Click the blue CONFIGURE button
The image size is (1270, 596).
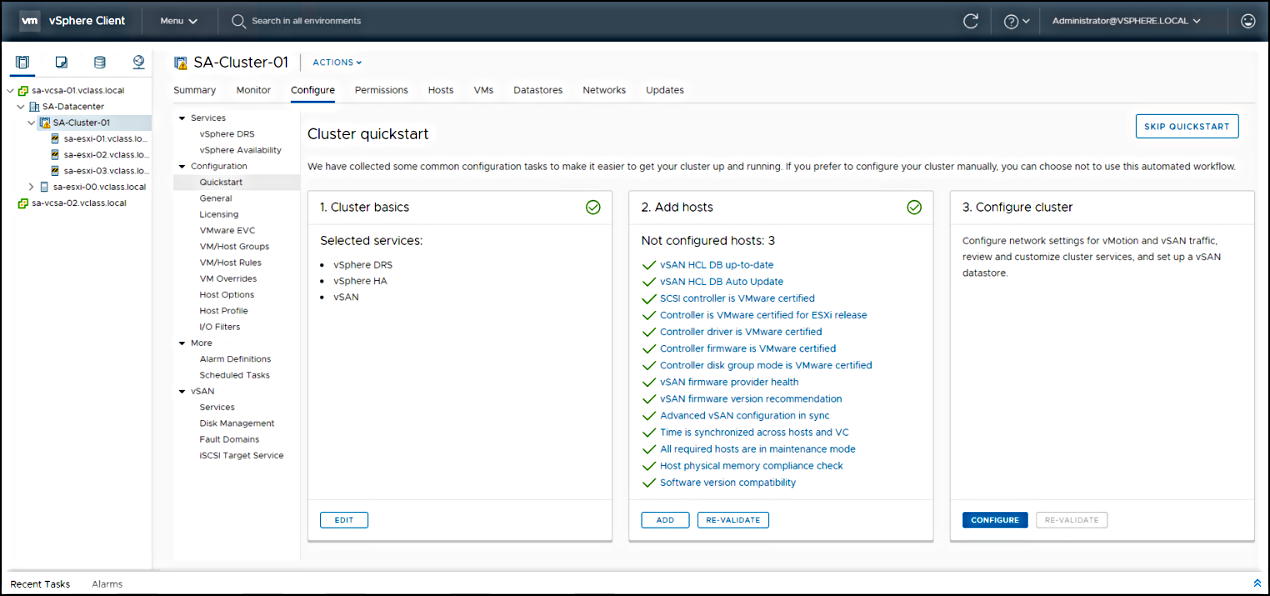pyautogui.click(x=995, y=520)
